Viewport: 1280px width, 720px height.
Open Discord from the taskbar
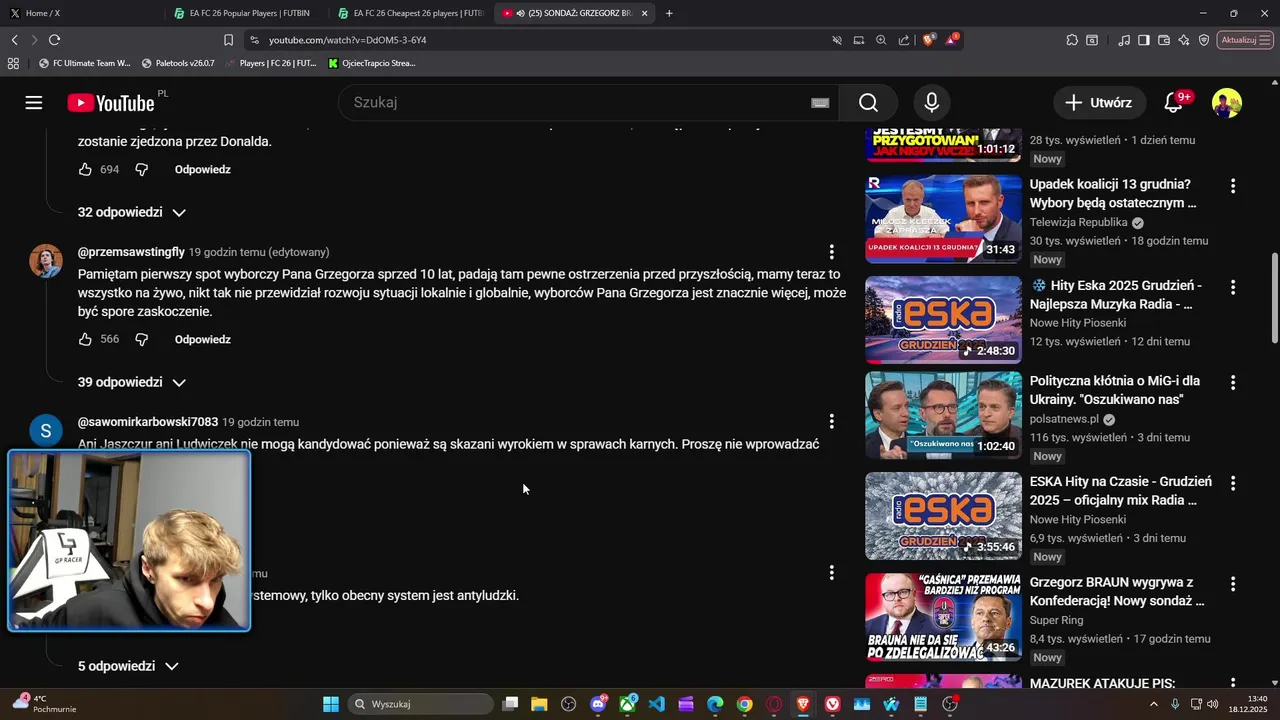click(x=598, y=704)
